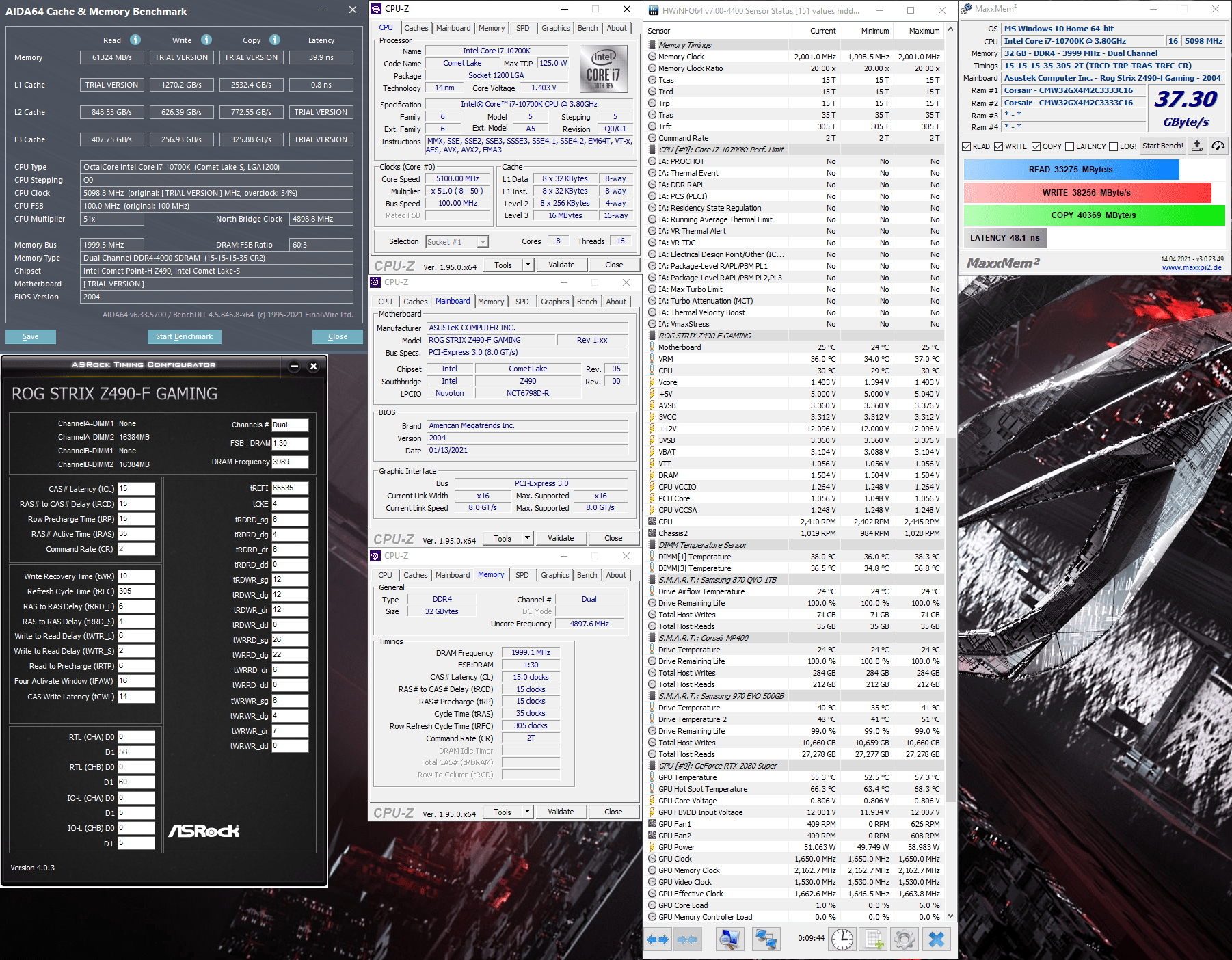The image size is (1232, 960).
Task: Expand Tools dropdown arrow in CPU-Z Memory Timings window
Action: (x=527, y=812)
